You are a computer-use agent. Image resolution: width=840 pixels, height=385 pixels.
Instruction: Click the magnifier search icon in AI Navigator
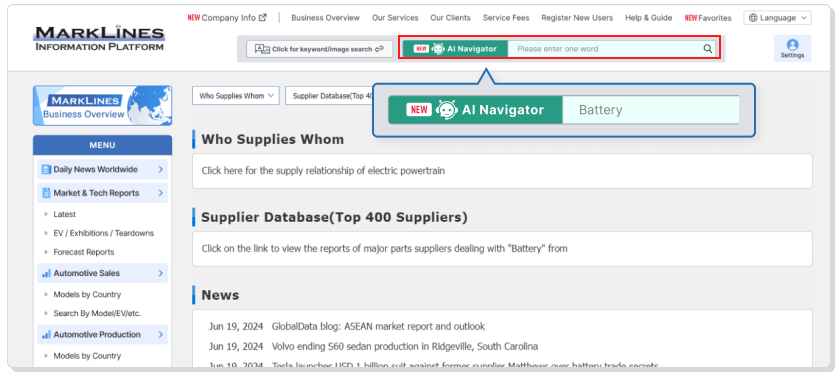point(708,49)
